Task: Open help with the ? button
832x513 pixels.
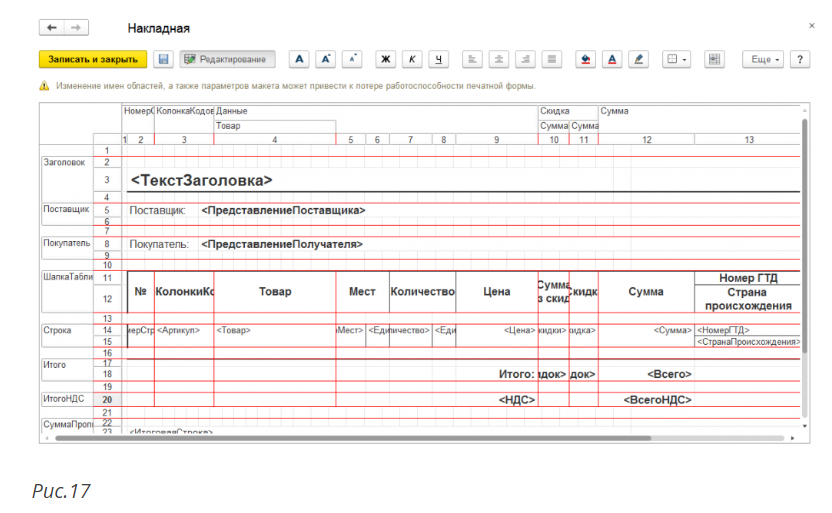Action: coord(799,60)
